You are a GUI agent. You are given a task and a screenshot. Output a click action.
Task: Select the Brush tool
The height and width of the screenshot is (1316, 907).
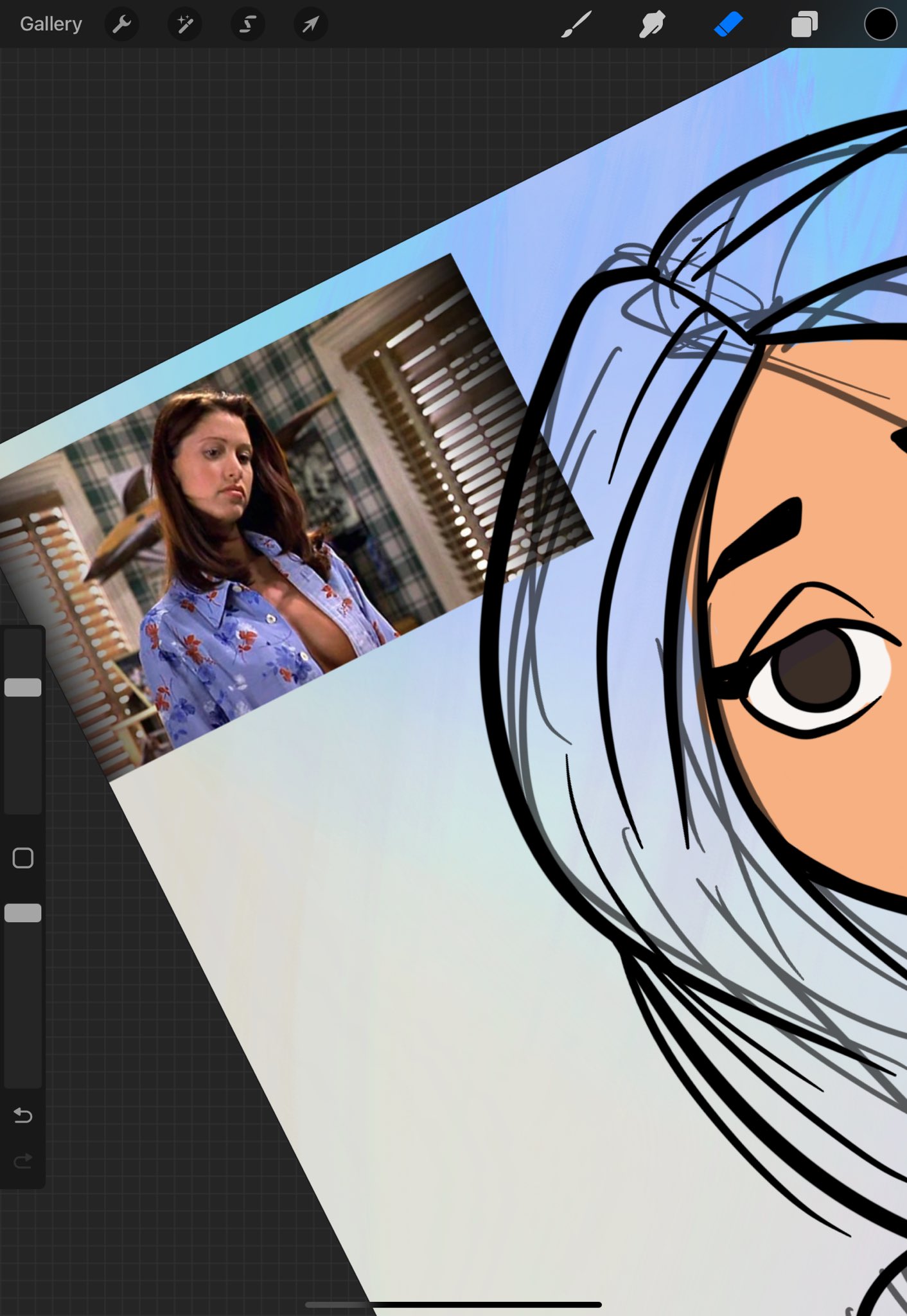(576, 24)
